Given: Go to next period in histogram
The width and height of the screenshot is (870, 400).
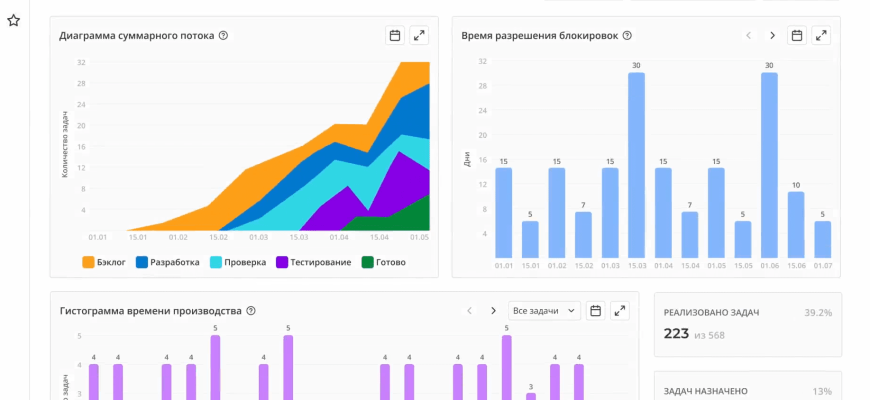Looking at the screenshot, I should (x=493, y=311).
